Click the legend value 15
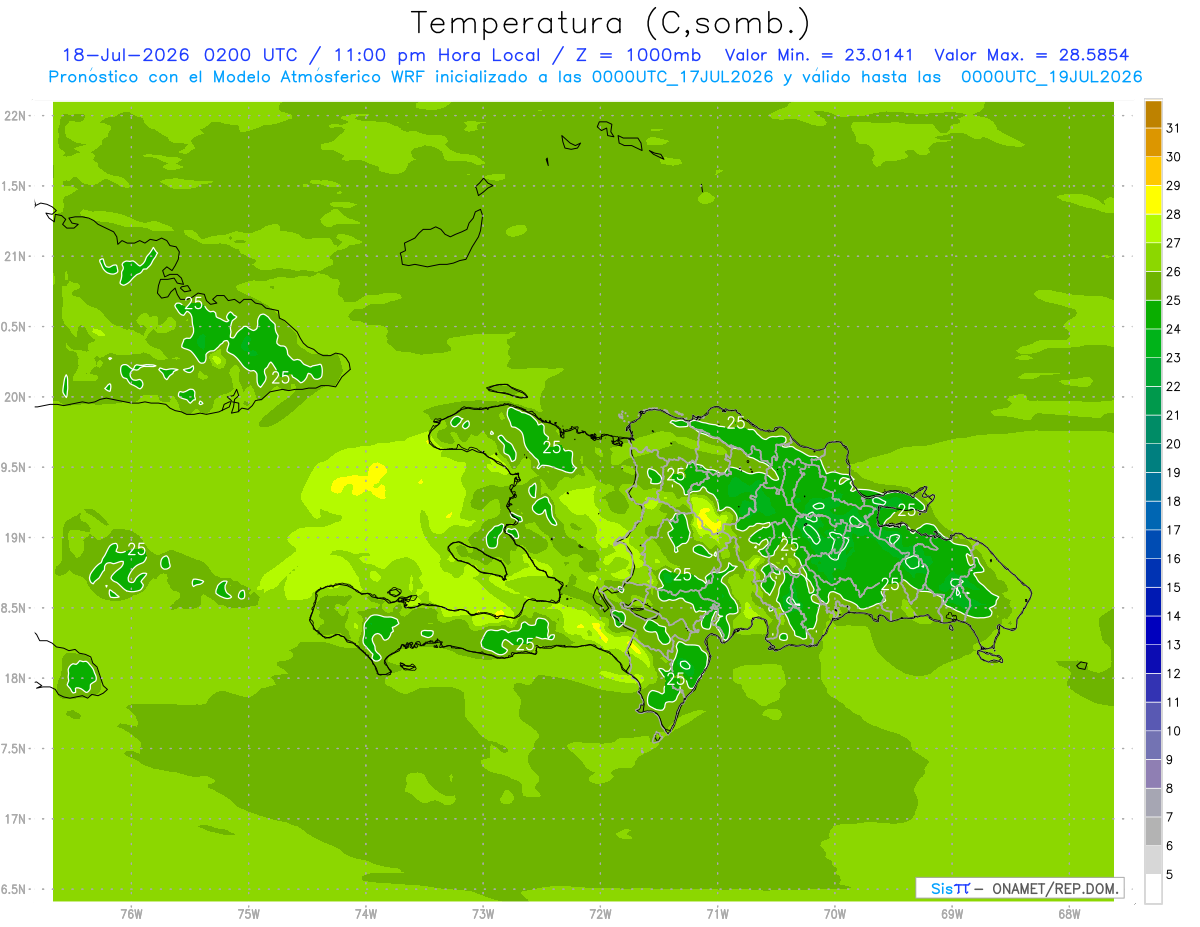1200x927 pixels. coord(1174,588)
